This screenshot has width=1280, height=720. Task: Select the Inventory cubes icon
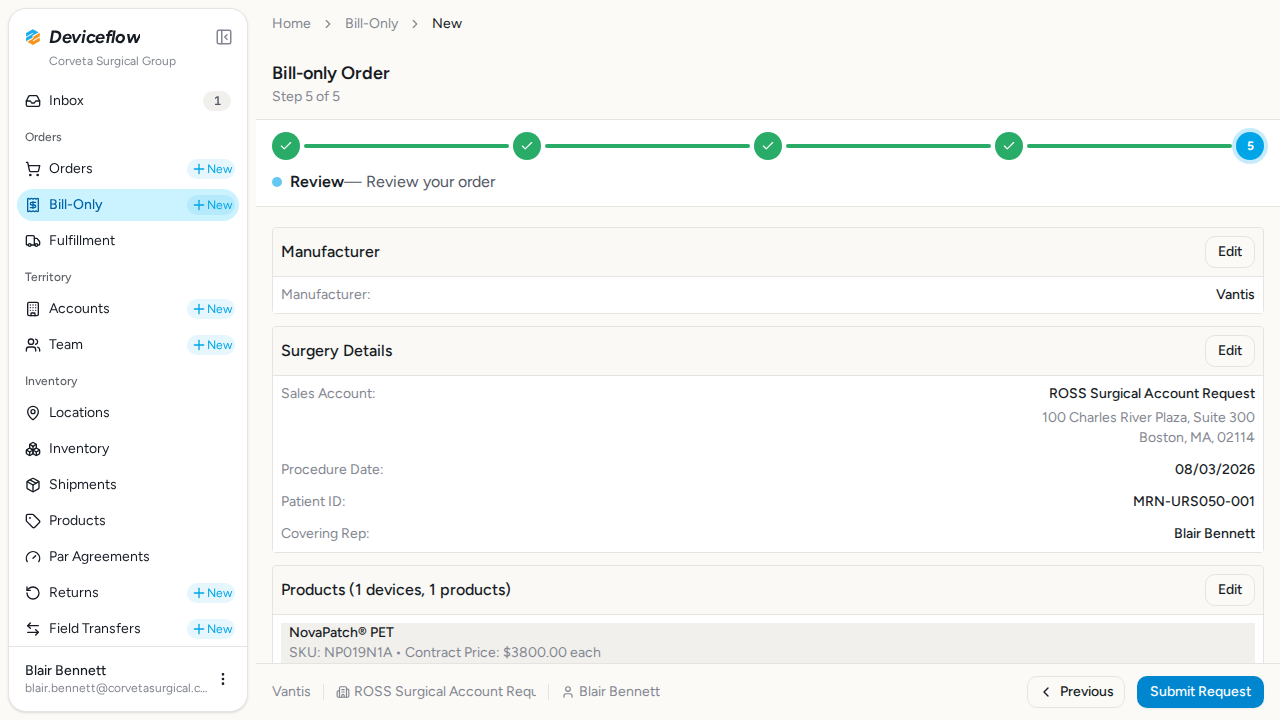point(33,449)
